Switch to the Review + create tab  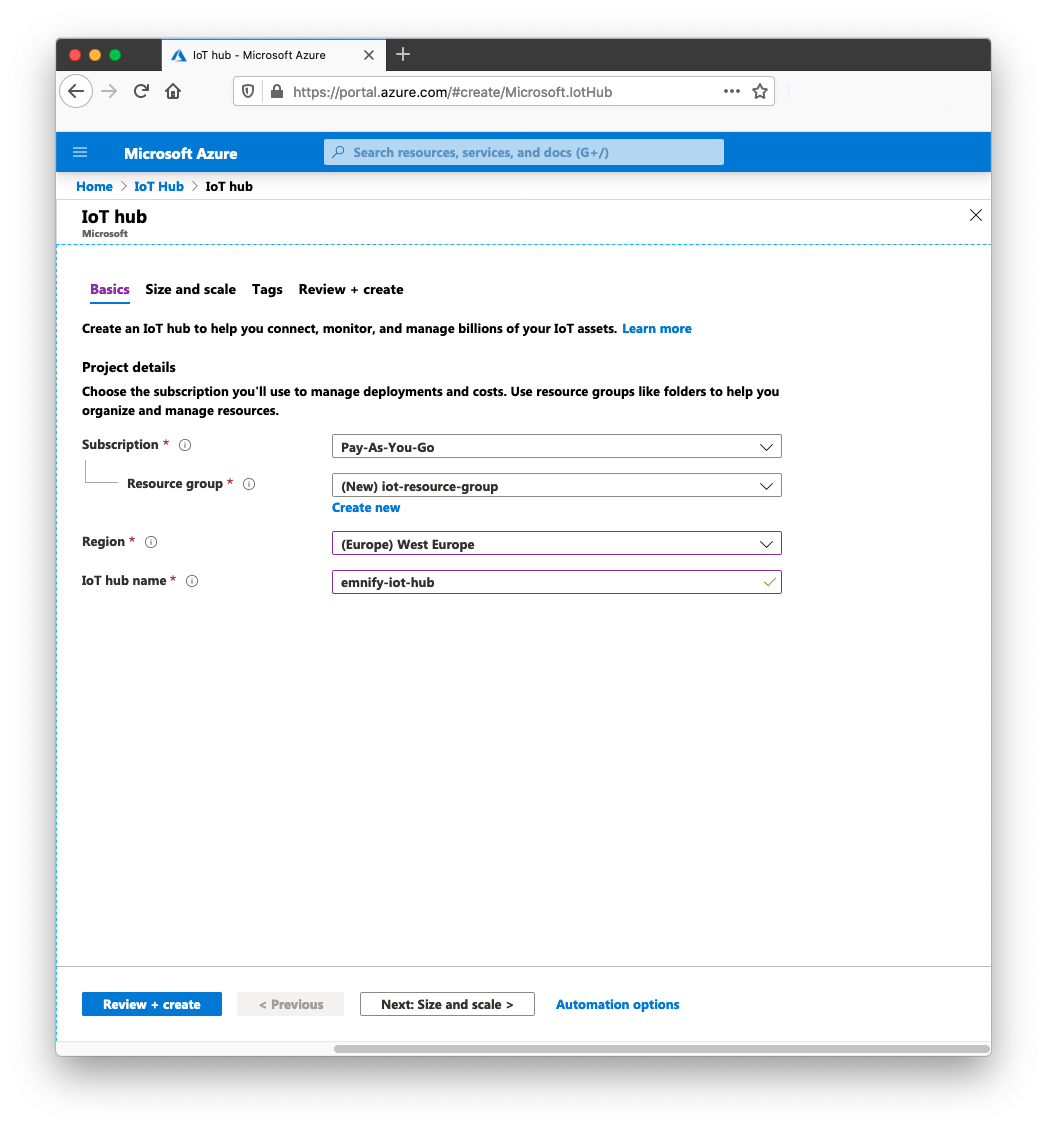point(351,290)
